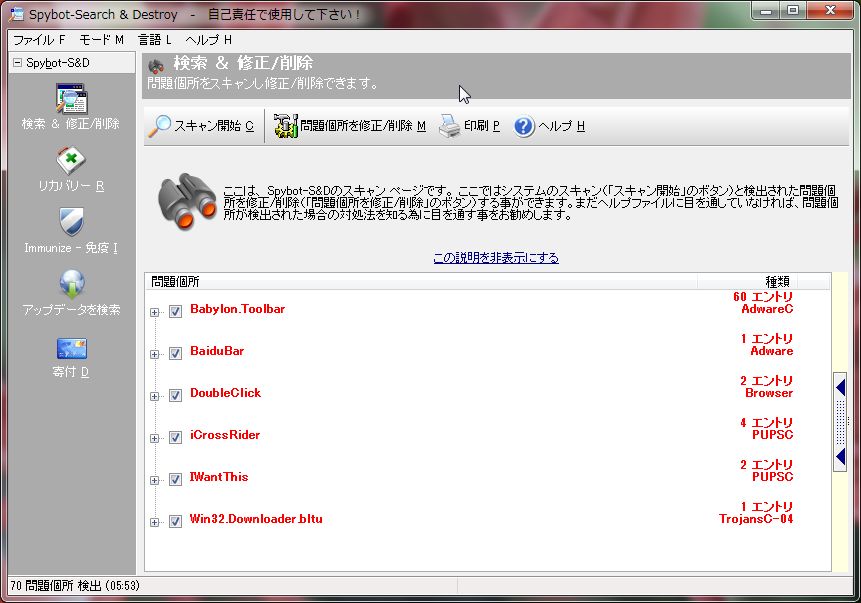This screenshot has width=861, height=603.
Task: Uncheck the IWantThis checkbox
Action: 175,480
